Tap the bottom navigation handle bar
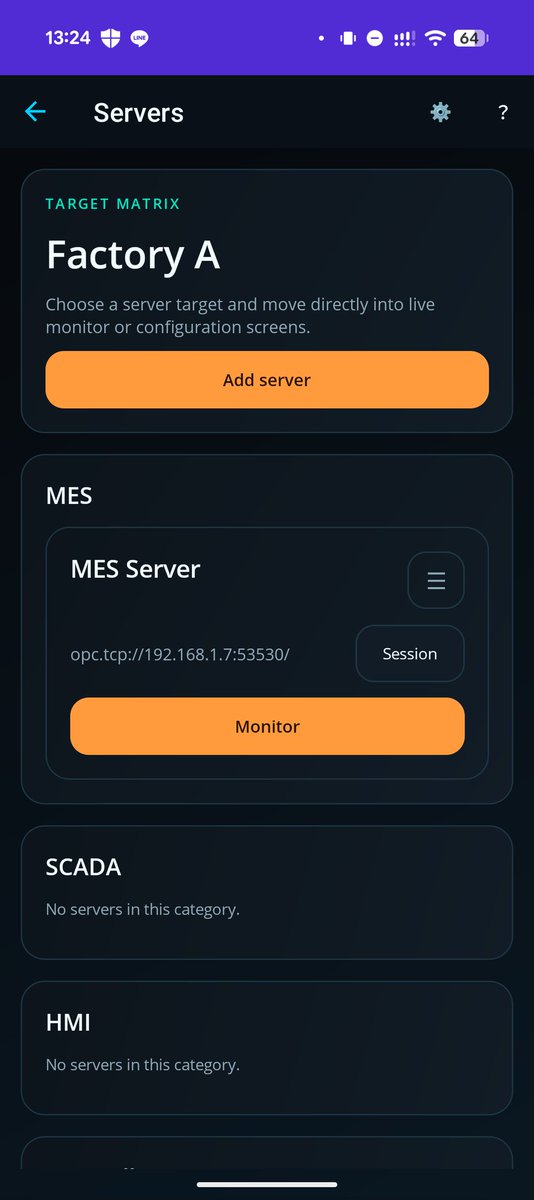The image size is (534, 1200). [x=267, y=1185]
